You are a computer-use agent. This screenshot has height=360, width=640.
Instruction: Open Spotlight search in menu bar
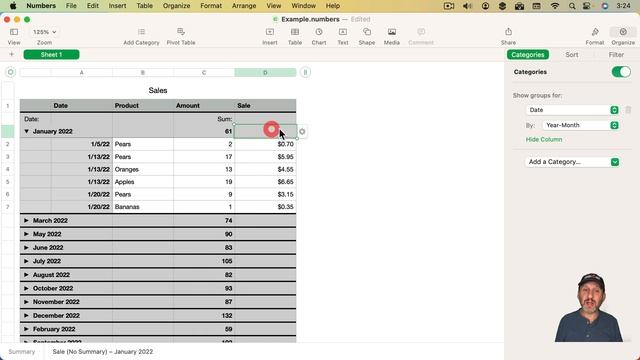(x=572, y=6)
